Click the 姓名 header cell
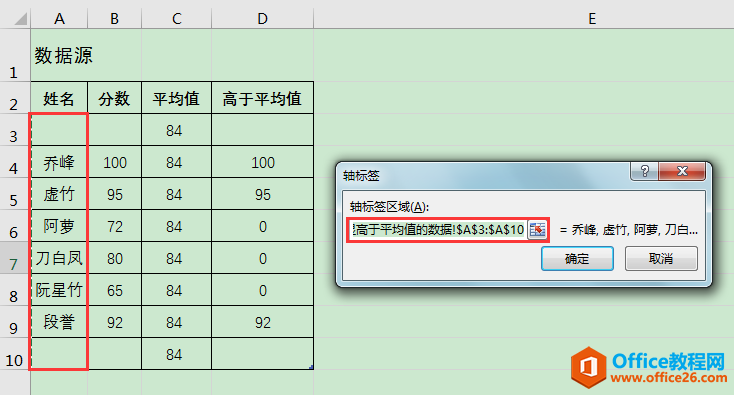 59,98
